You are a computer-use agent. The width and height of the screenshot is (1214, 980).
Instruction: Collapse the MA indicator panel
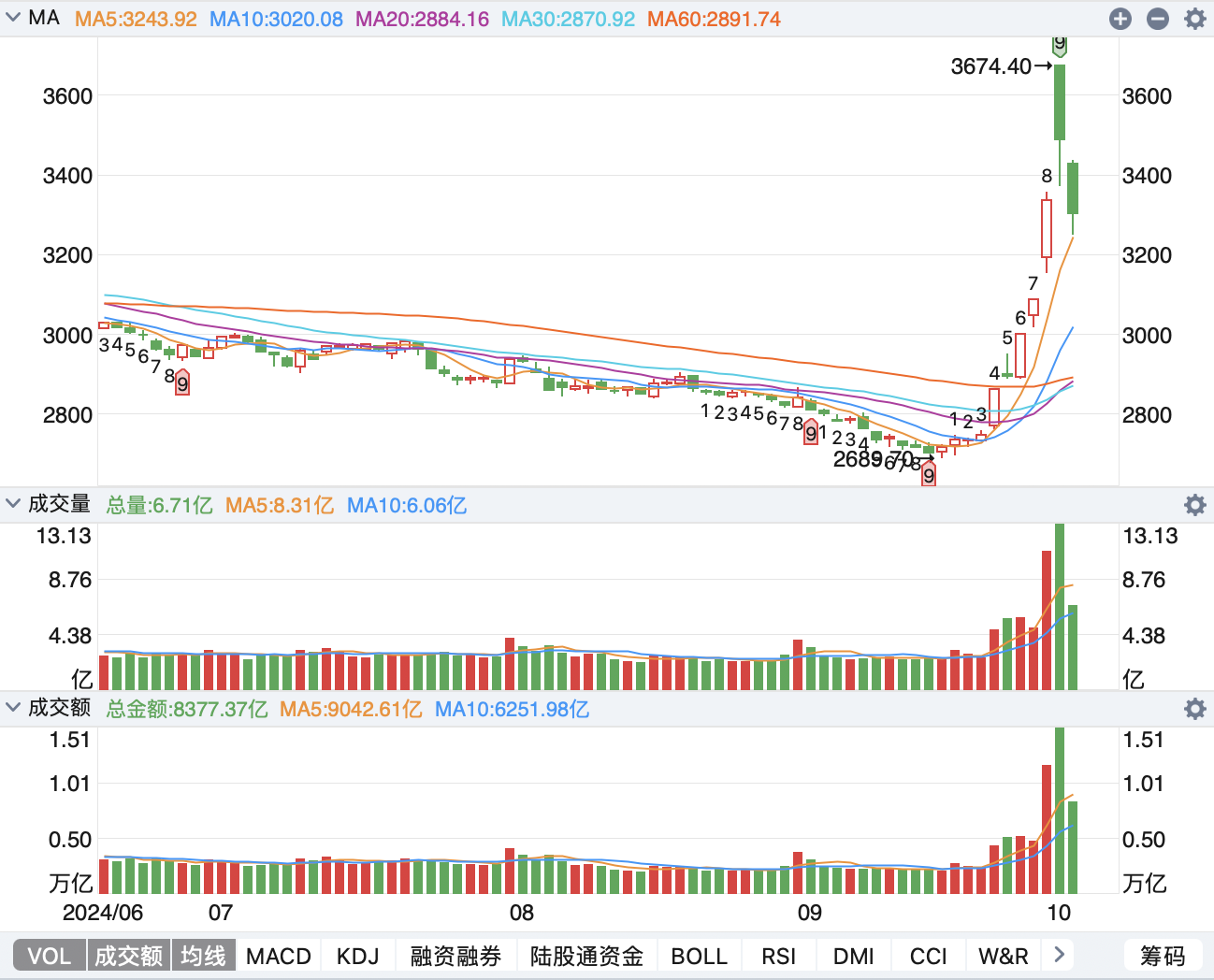(x=12, y=17)
